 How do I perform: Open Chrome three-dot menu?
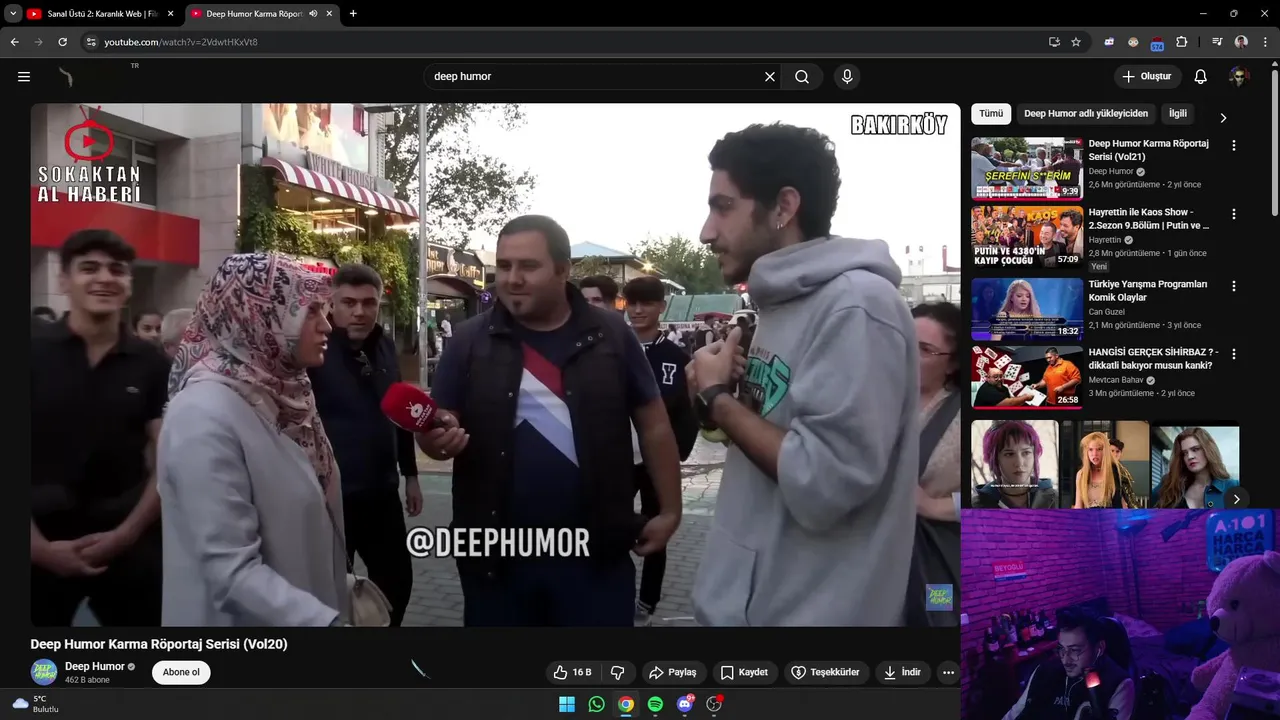click(1264, 42)
